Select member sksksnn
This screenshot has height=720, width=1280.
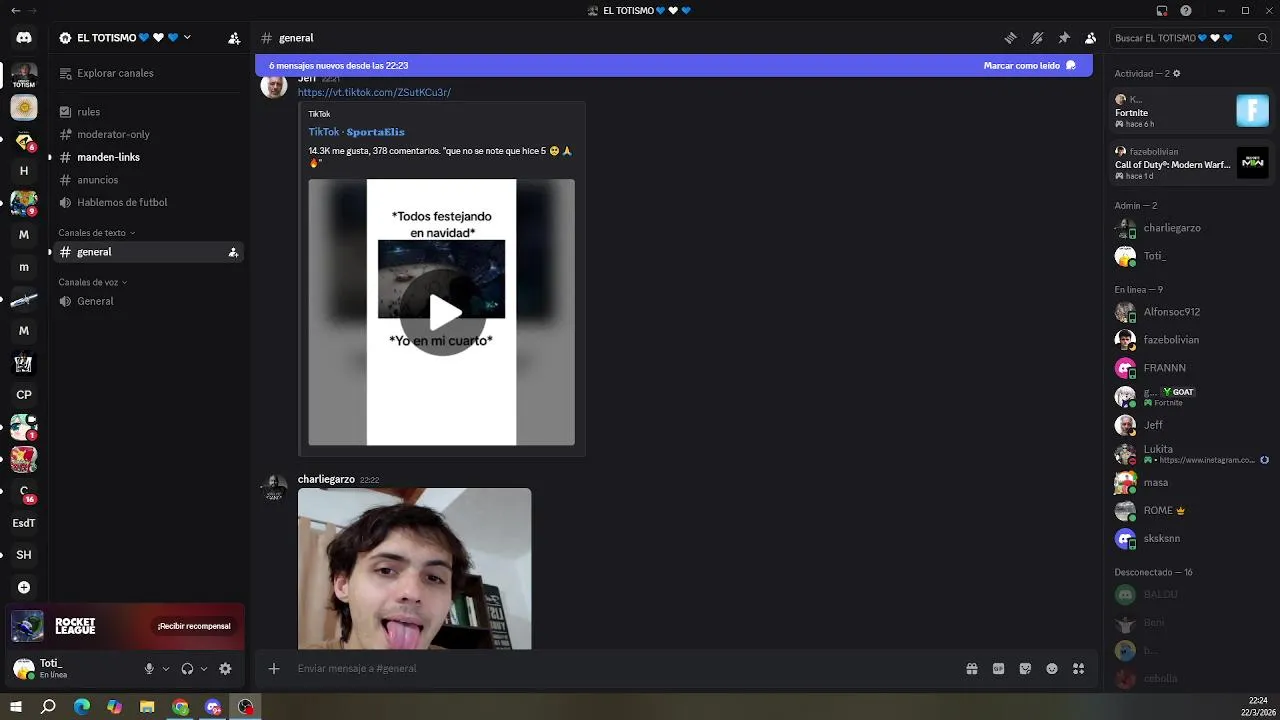coord(1192,538)
